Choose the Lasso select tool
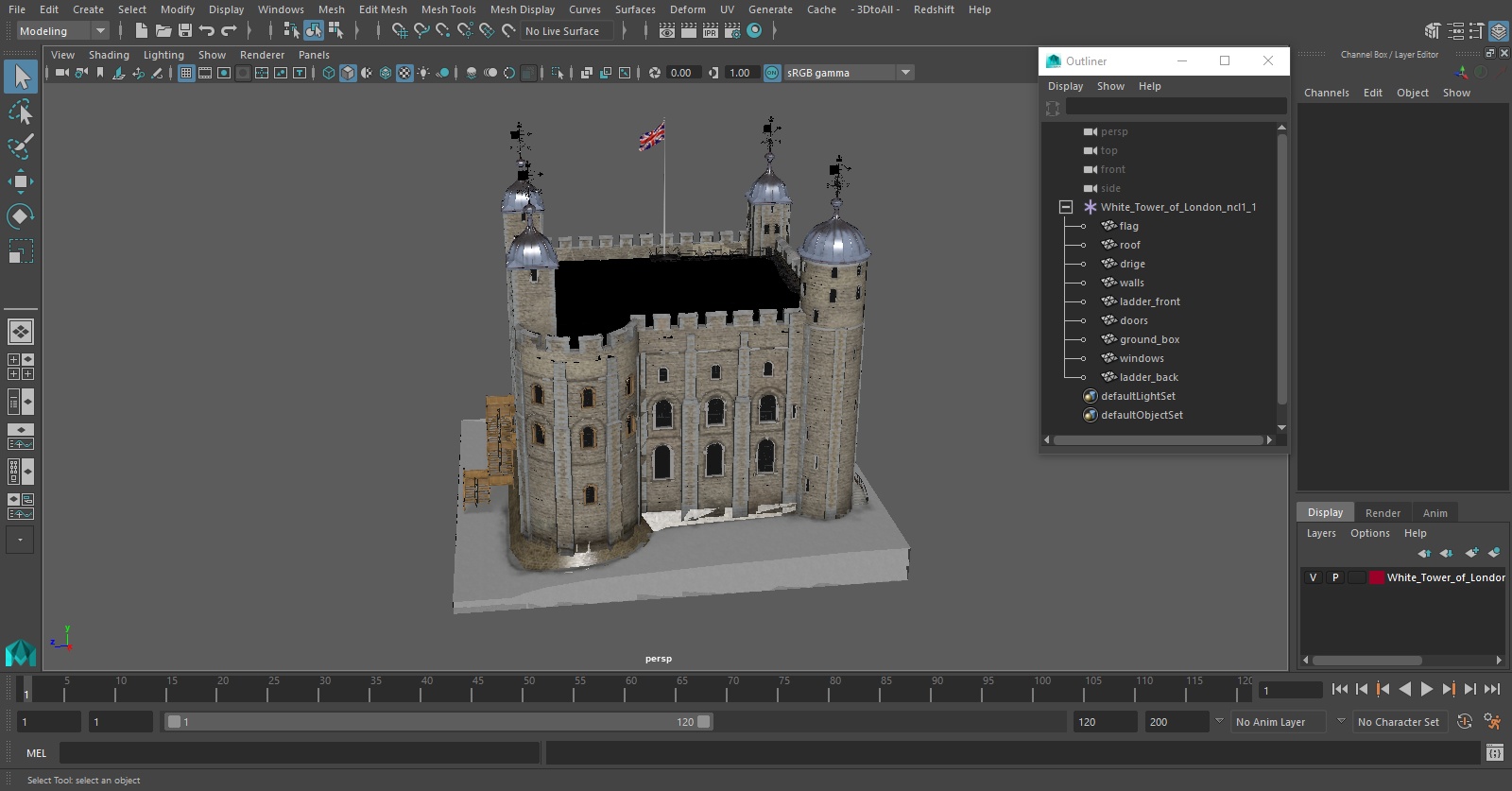1512x791 pixels. coord(20,112)
